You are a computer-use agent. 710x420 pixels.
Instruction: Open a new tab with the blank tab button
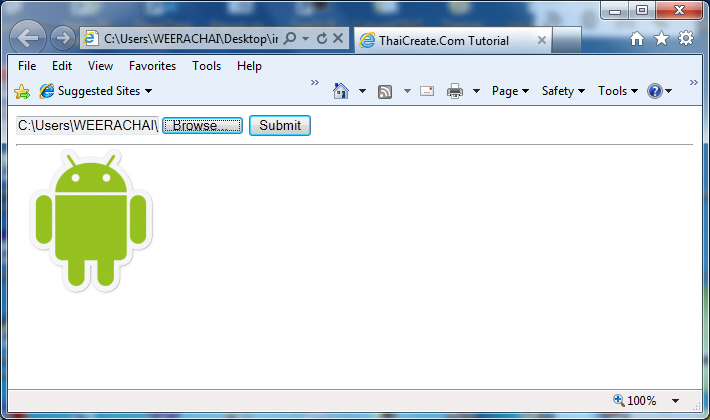tap(566, 40)
